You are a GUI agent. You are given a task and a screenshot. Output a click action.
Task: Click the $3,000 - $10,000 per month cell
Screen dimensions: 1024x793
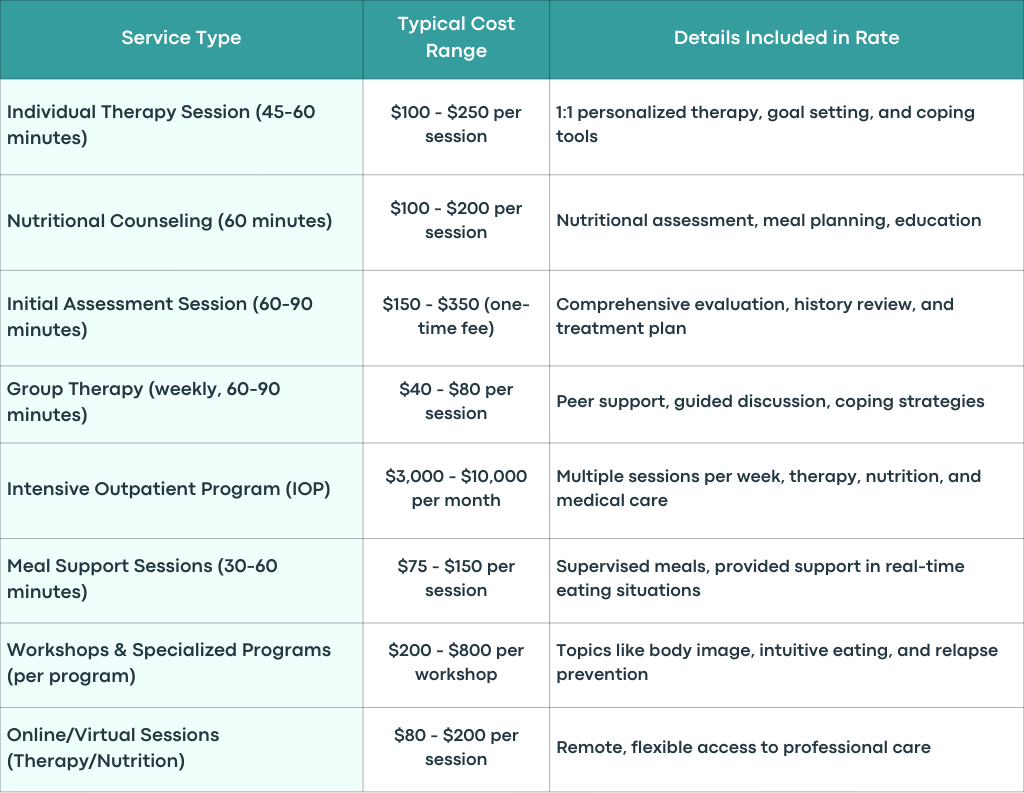click(456, 491)
